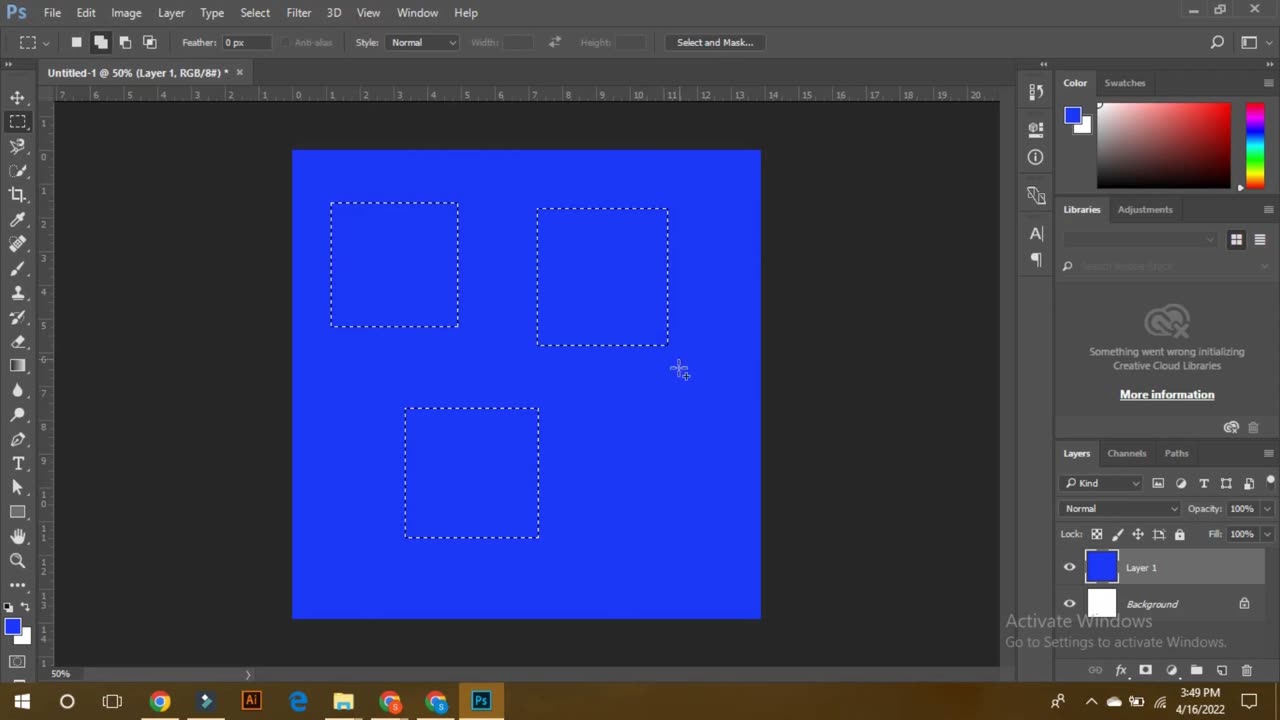Viewport: 1280px width, 720px height.
Task: Delete layer with trash icon
Action: pyautogui.click(x=1246, y=670)
